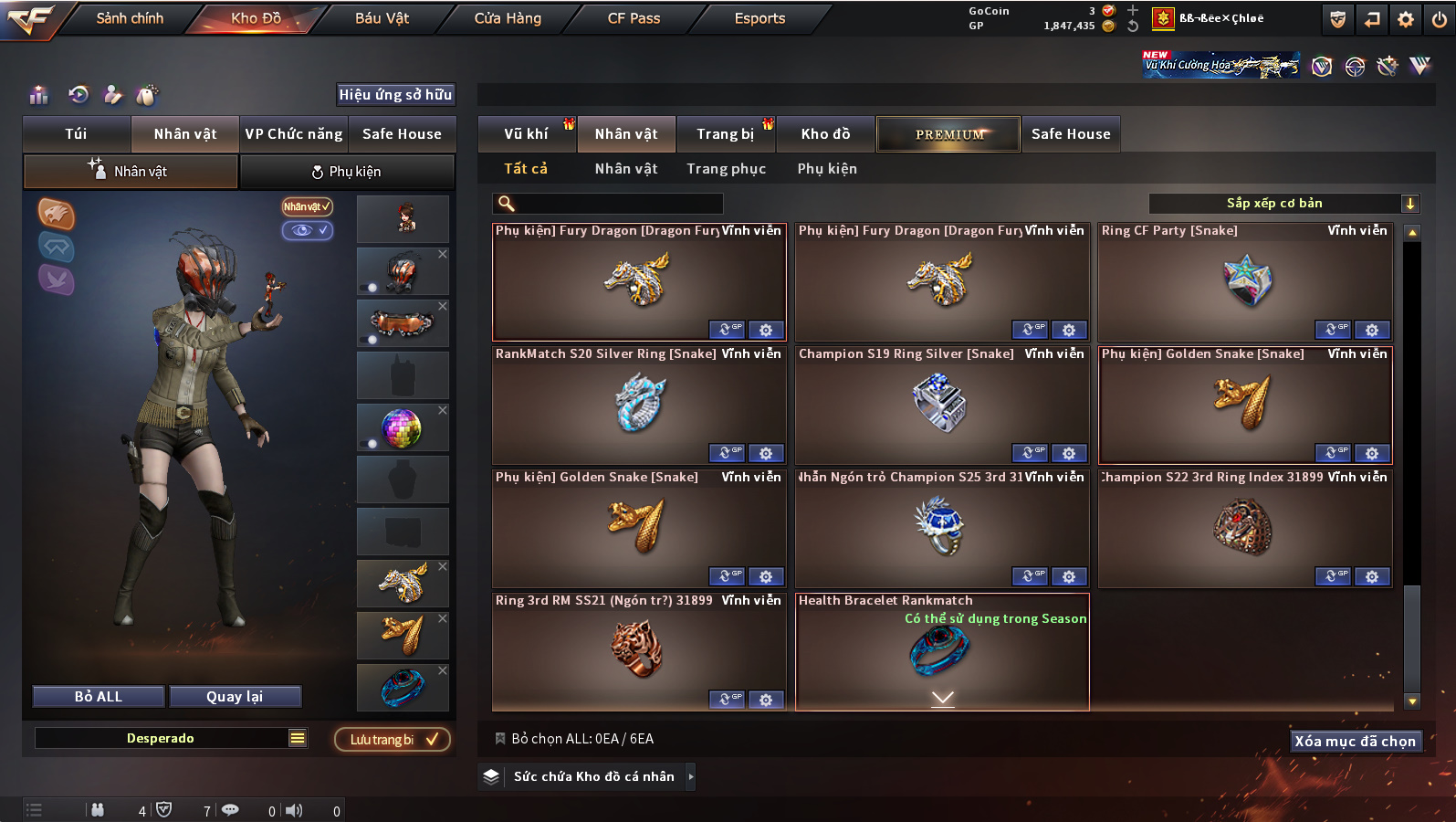Click the Xóa mục đã chọn button

(x=1356, y=741)
